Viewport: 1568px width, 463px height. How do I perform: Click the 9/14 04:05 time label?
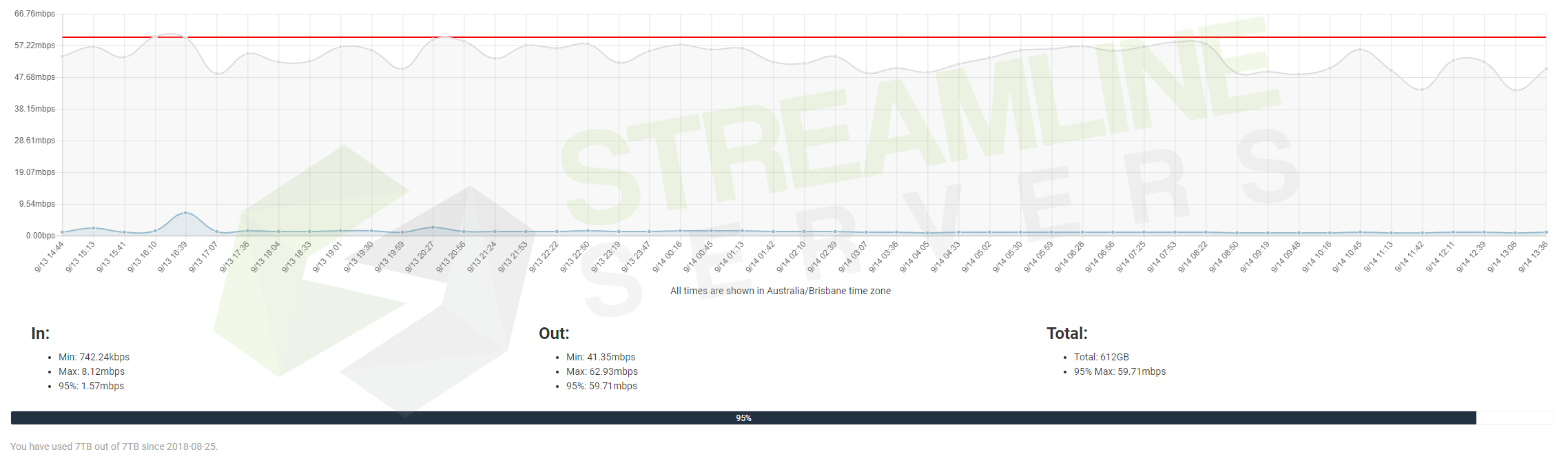click(914, 257)
